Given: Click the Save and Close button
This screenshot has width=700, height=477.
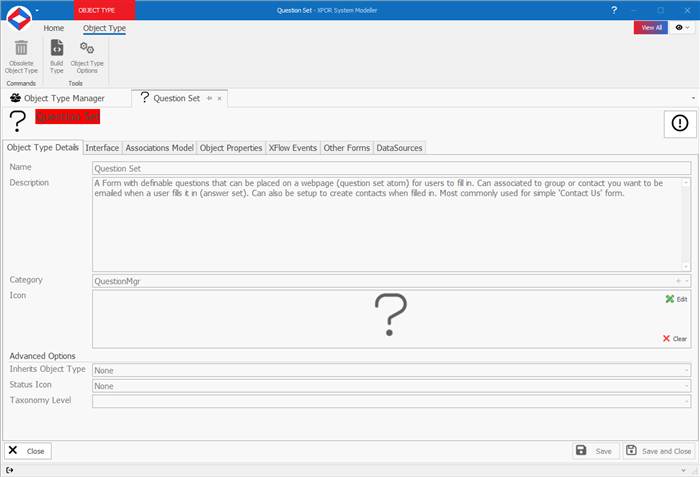Looking at the screenshot, I should [659, 451].
